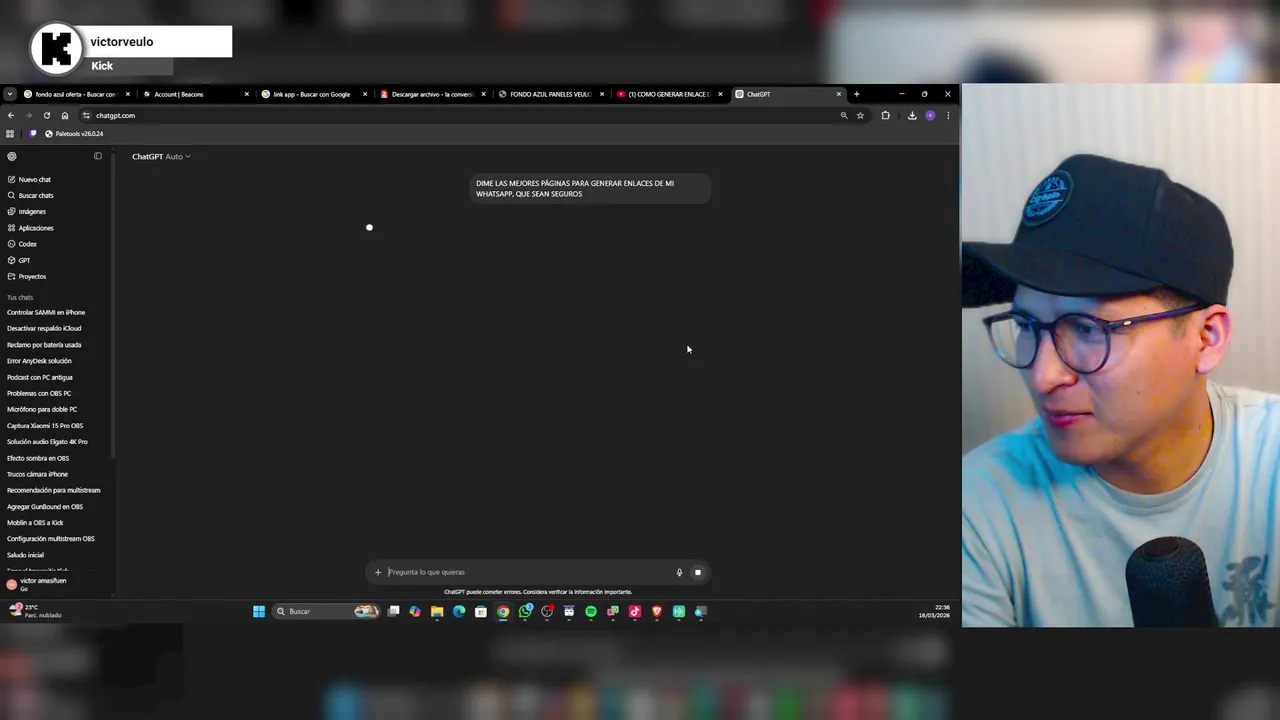The width and height of the screenshot is (1280, 720).
Task: Open the browser extensions puzzle icon
Action: (x=885, y=115)
